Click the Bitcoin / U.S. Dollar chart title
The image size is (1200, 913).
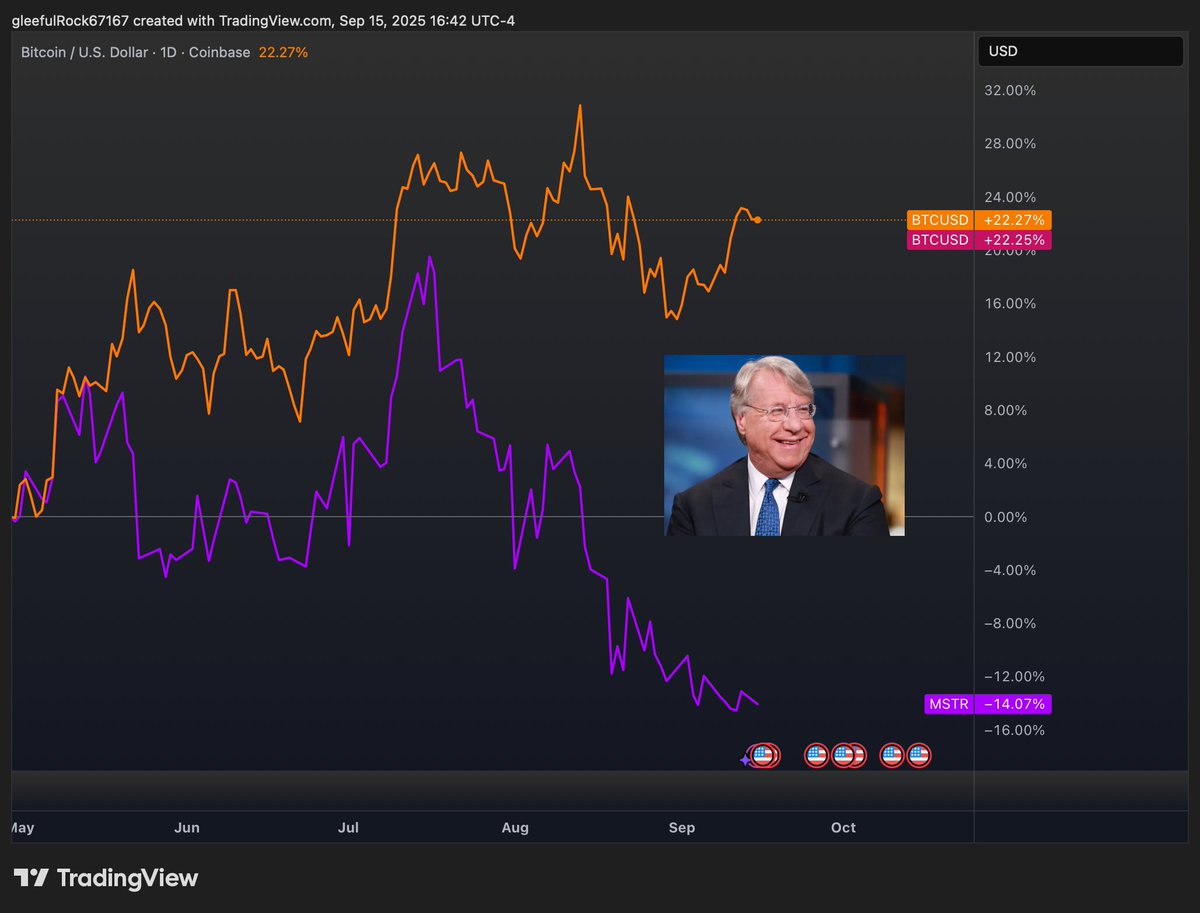(x=135, y=52)
